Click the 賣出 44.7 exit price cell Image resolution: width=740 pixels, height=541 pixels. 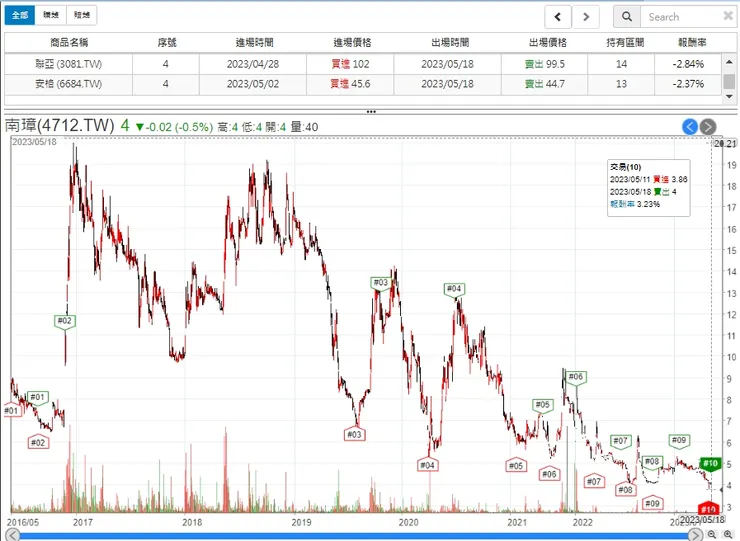[545, 84]
